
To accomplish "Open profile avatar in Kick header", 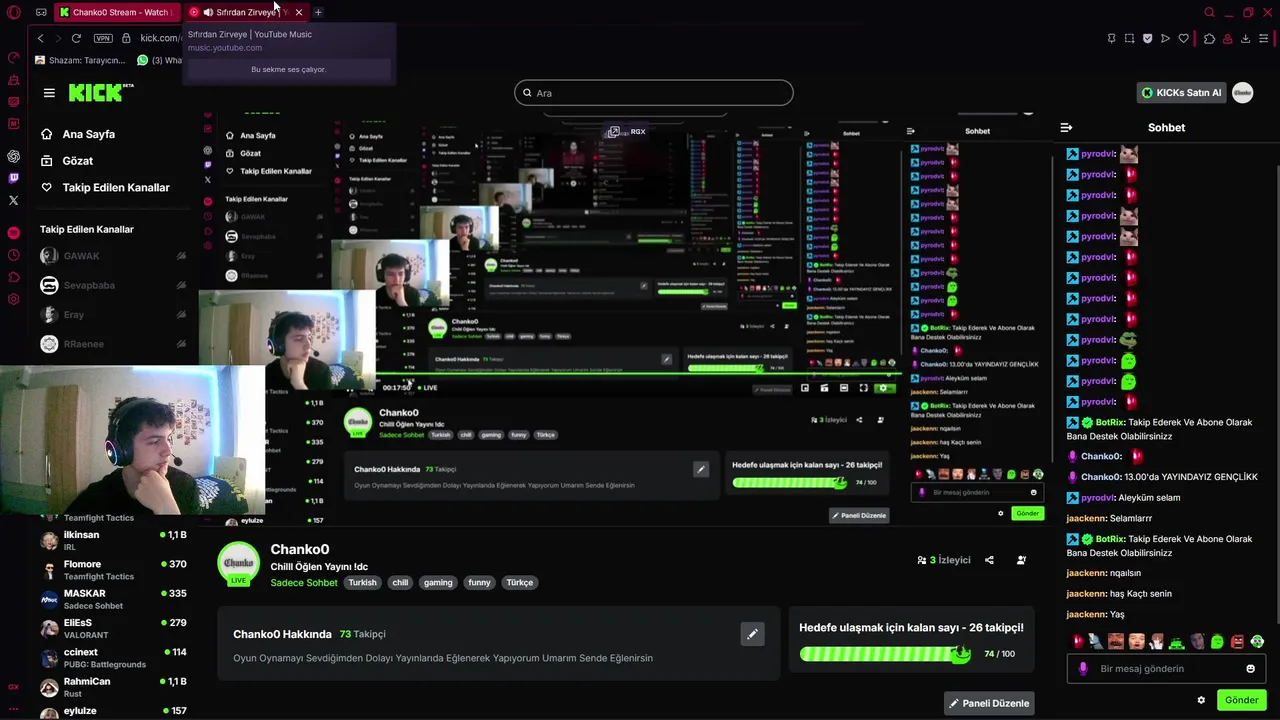I will [1242, 92].
